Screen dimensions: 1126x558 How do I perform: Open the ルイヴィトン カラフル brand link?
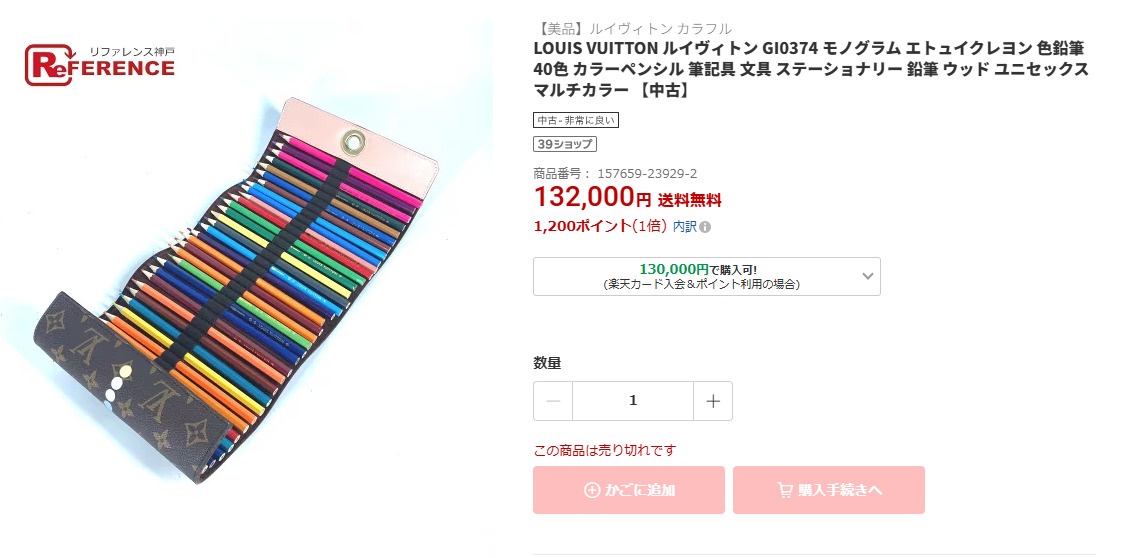[659, 28]
